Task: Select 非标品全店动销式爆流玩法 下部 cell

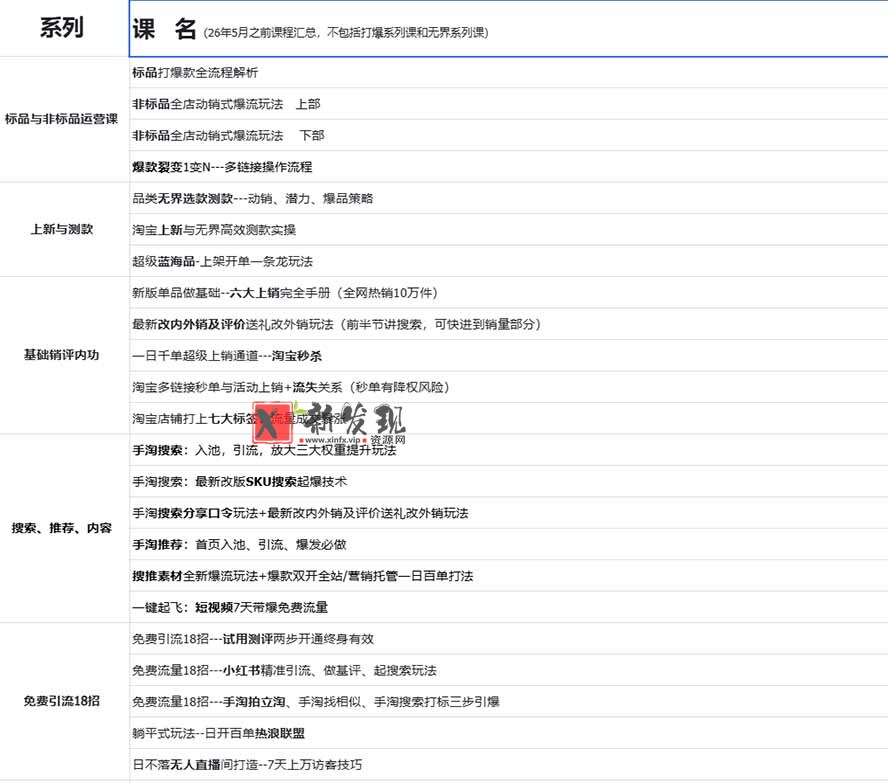Action: [509, 135]
